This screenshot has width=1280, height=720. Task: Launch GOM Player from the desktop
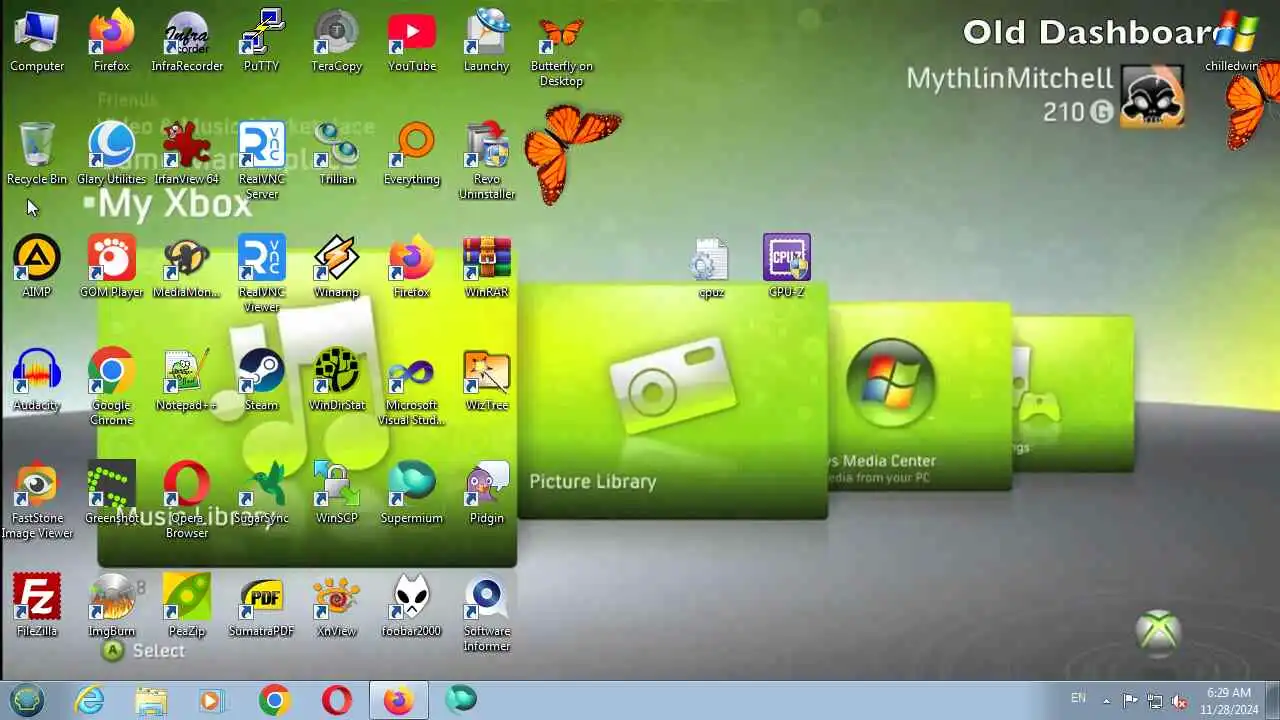point(112,267)
